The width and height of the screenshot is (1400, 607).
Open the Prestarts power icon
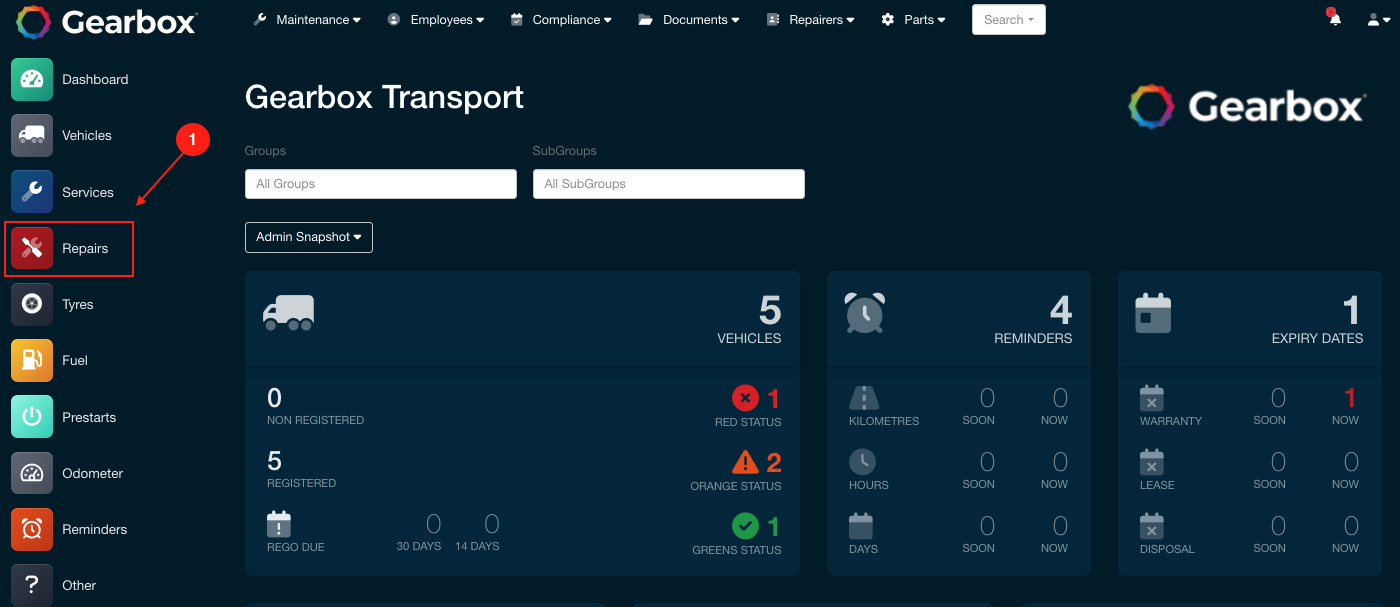(32, 417)
